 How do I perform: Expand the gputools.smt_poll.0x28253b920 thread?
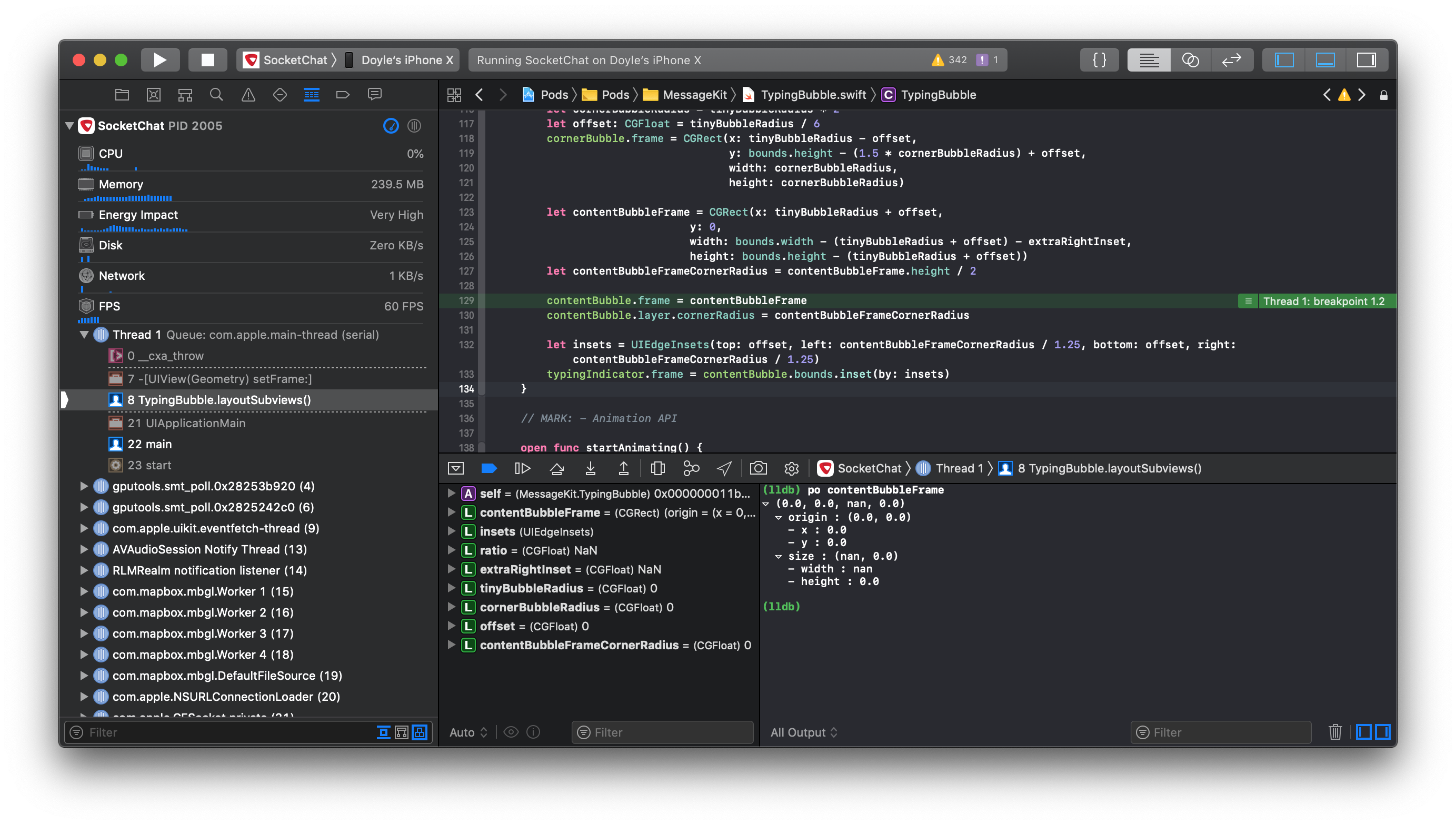pos(84,486)
